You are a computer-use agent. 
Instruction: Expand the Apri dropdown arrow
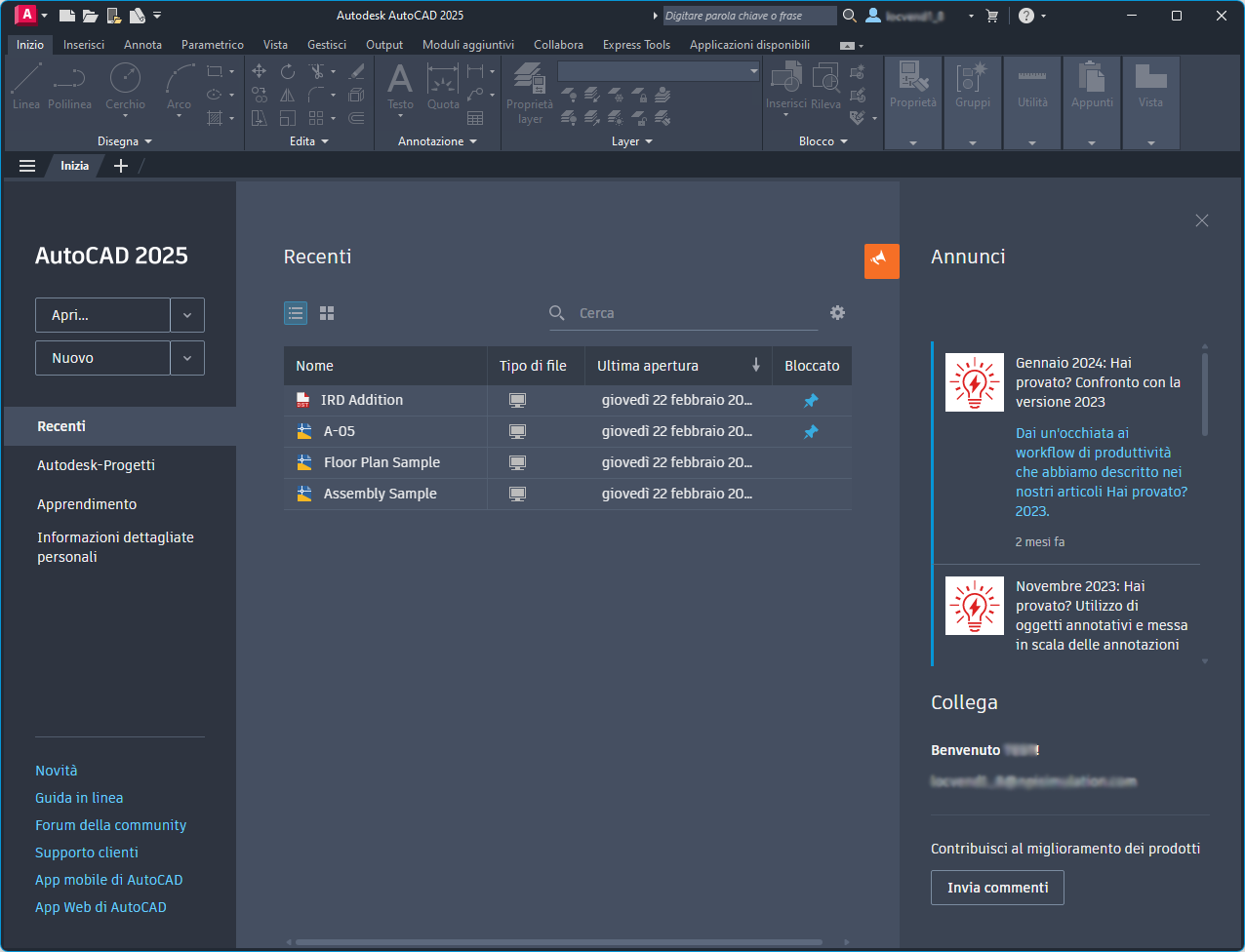point(187,315)
